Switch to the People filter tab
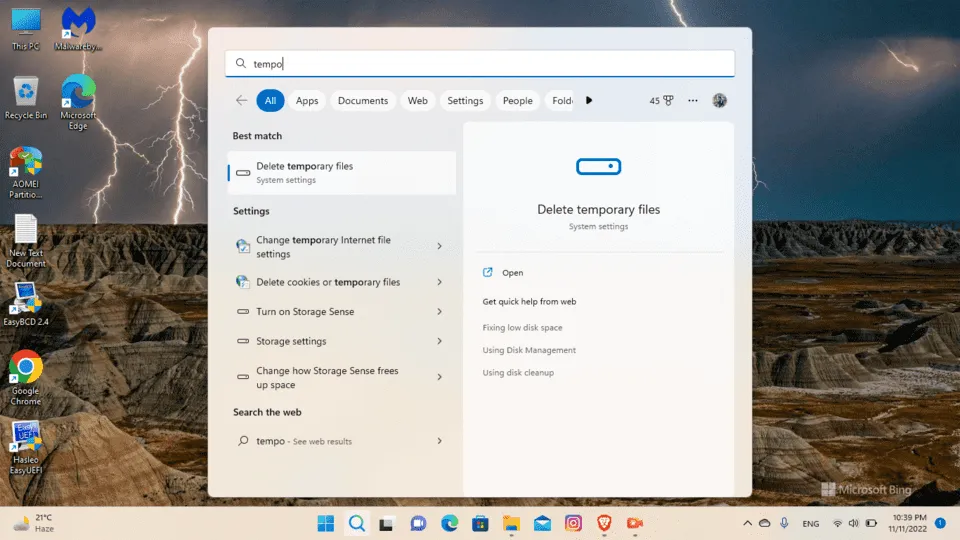Screen dimensions: 960x540 pyautogui.click(x=518, y=100)
